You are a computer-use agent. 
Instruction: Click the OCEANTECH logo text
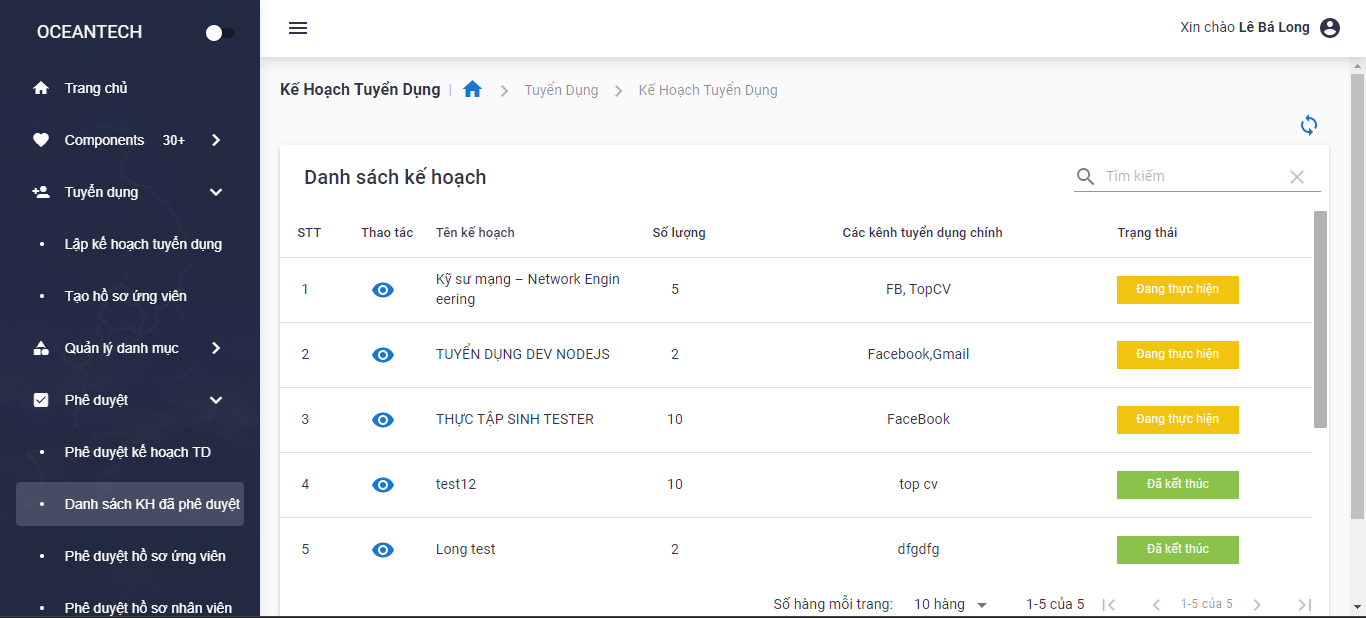tap(89, 32)
